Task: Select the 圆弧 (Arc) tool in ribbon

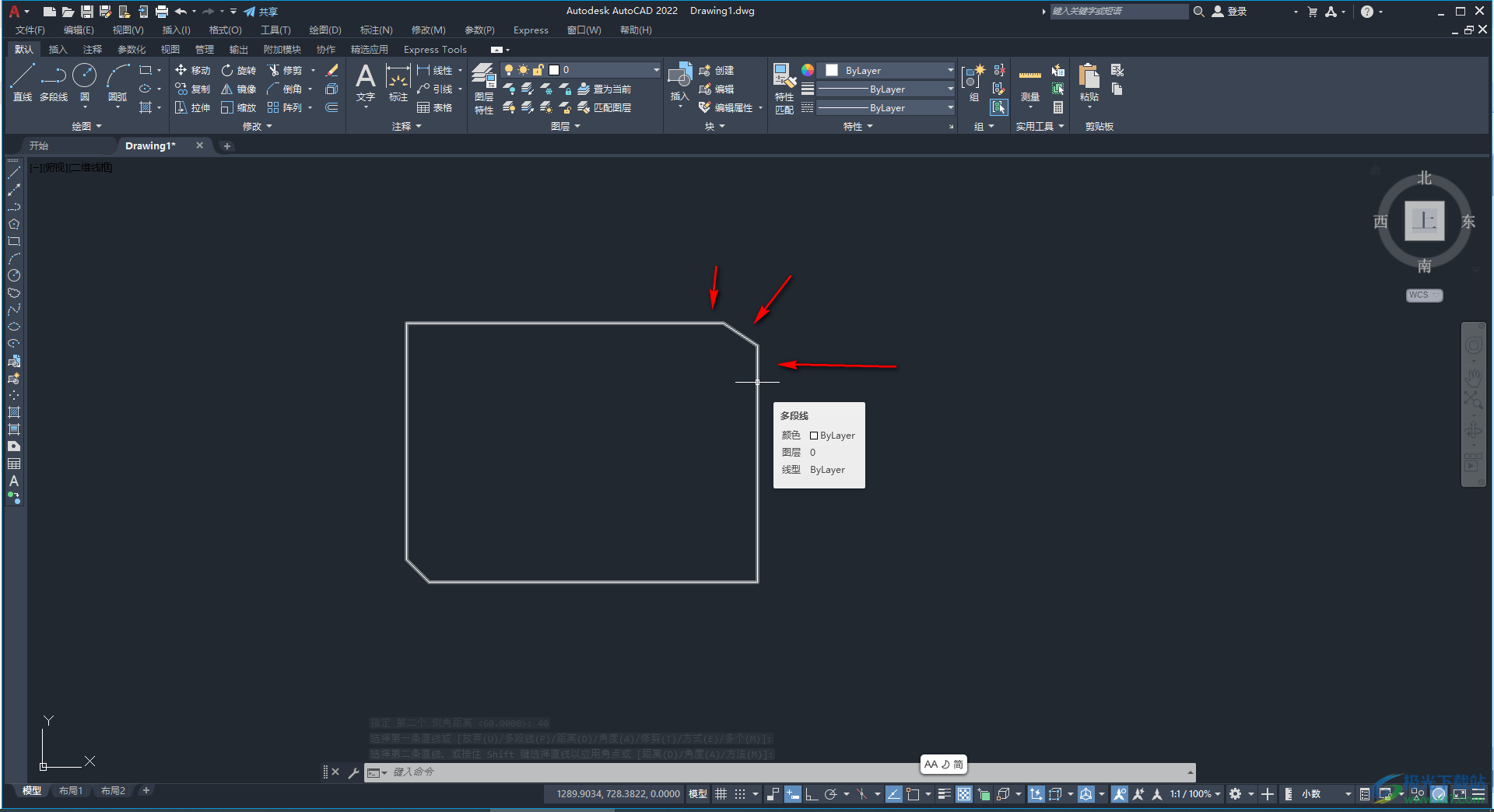Action: pyautogui.click(x=117, y=82)
